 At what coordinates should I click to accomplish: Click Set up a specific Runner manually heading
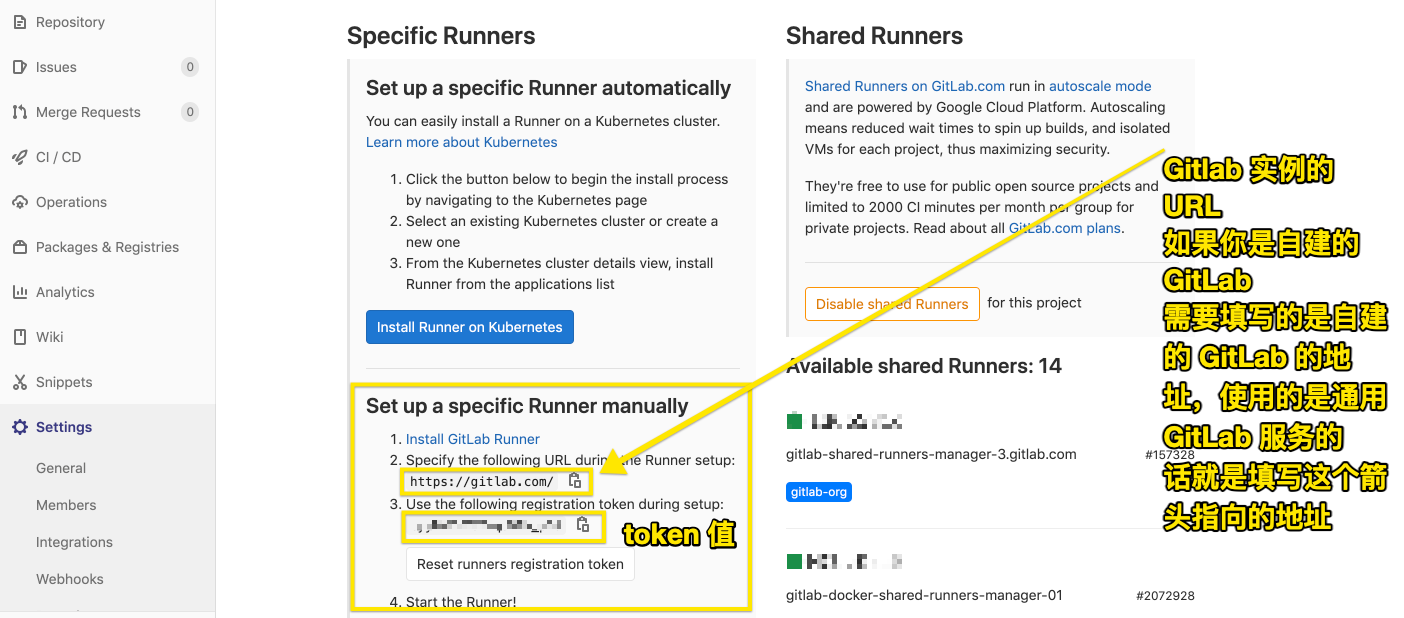click(527, 406)
